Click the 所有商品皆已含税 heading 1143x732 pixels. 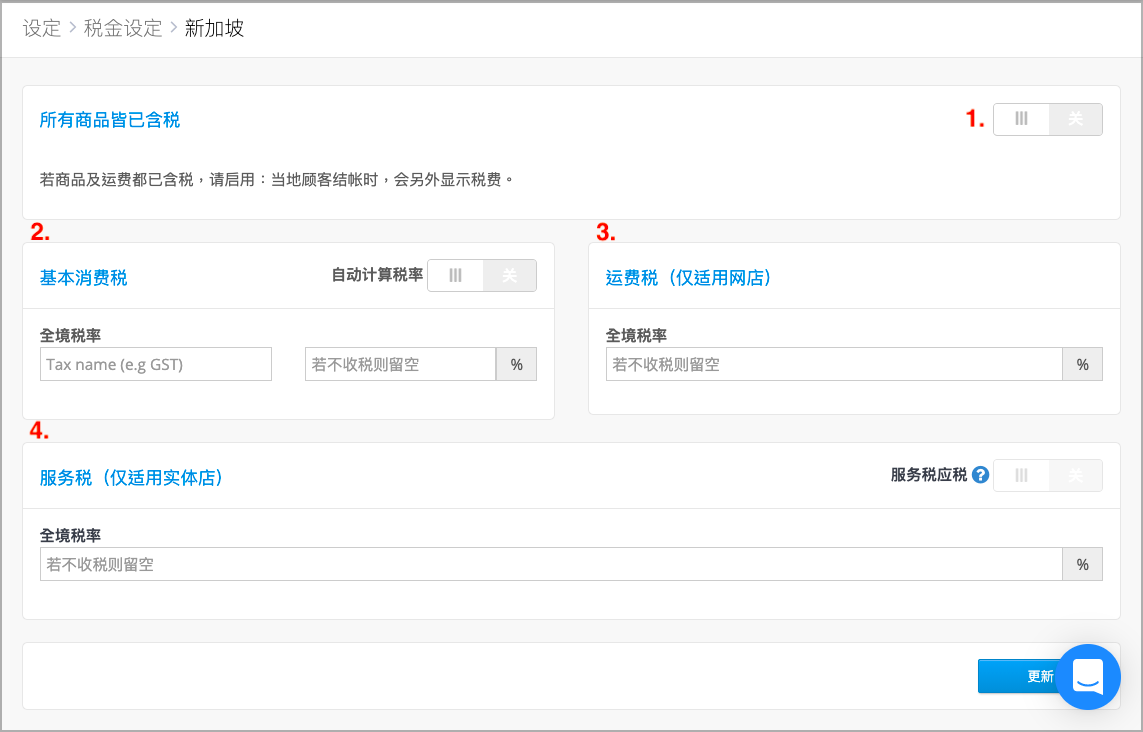109,120
